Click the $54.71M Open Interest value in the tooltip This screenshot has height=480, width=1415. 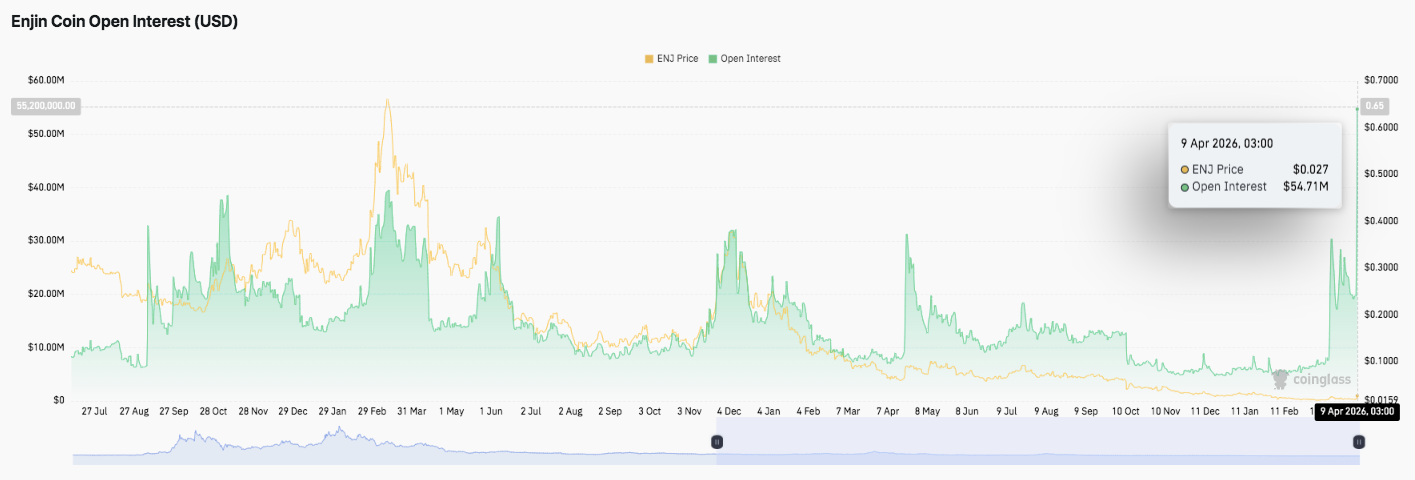pyautogui.click(x=1306, y=187)
